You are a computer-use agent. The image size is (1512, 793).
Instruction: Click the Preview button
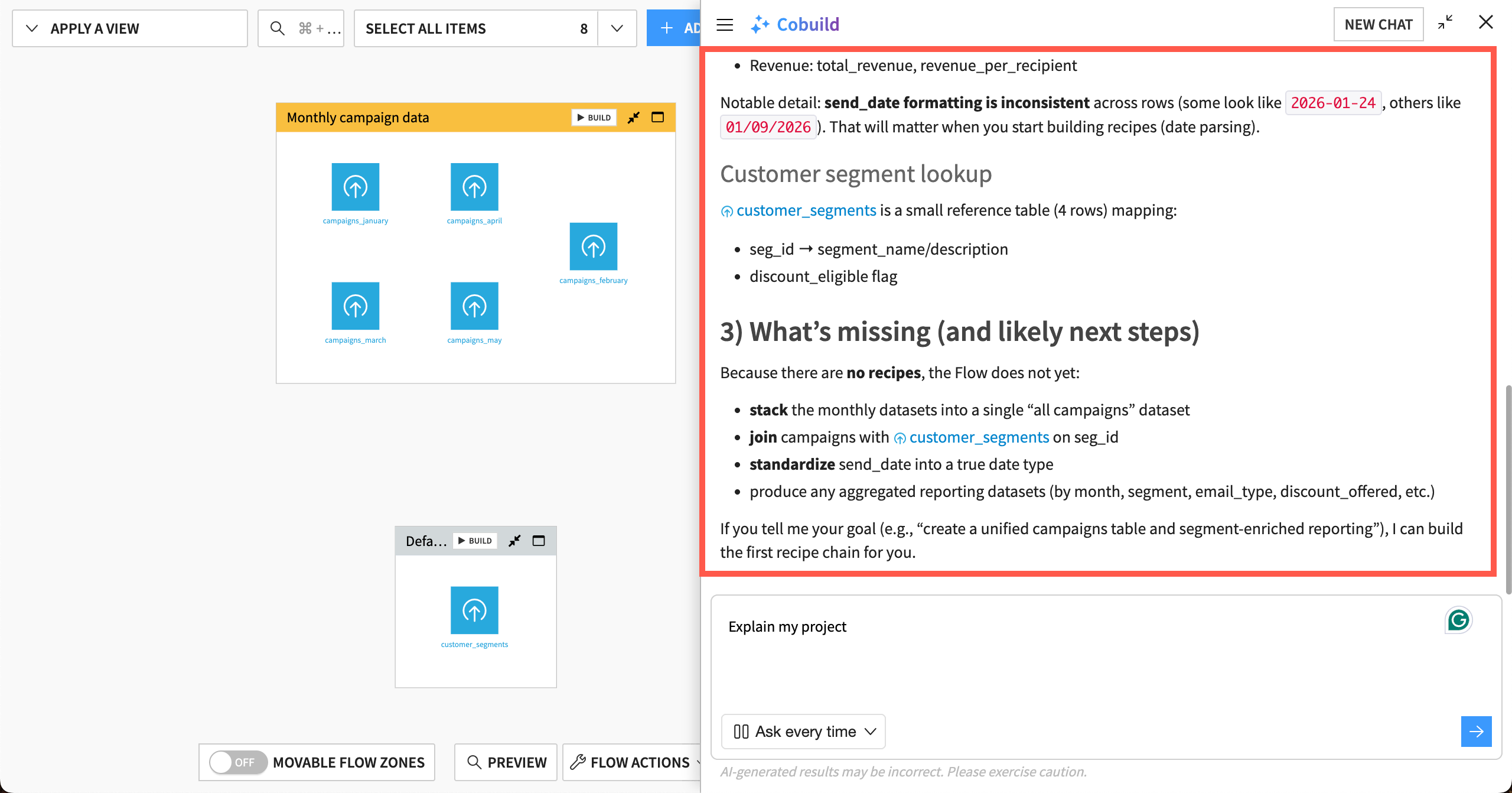click(x=506, y=762)
